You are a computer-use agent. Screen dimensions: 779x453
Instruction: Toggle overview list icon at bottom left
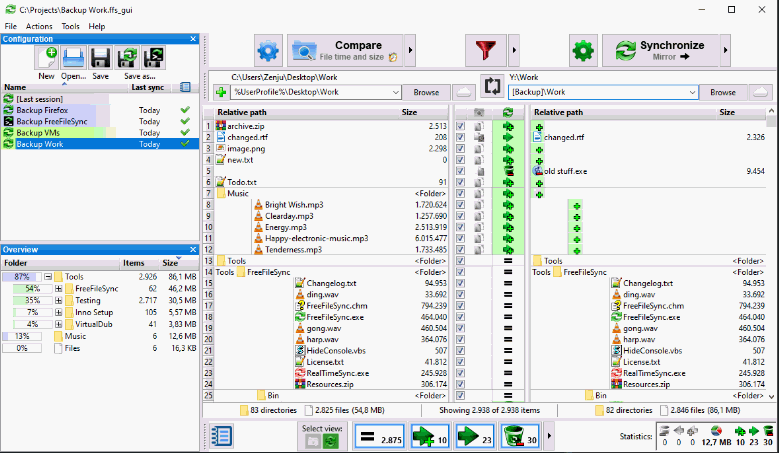click(222, 436)
